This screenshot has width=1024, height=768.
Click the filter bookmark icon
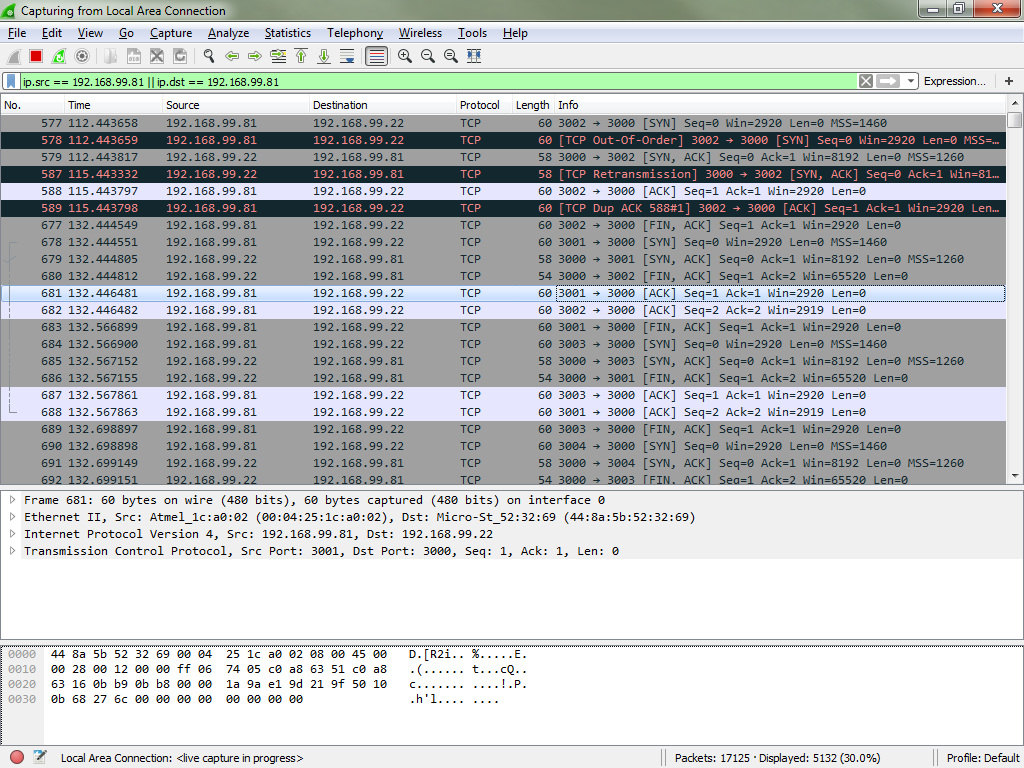click(11, 82)
